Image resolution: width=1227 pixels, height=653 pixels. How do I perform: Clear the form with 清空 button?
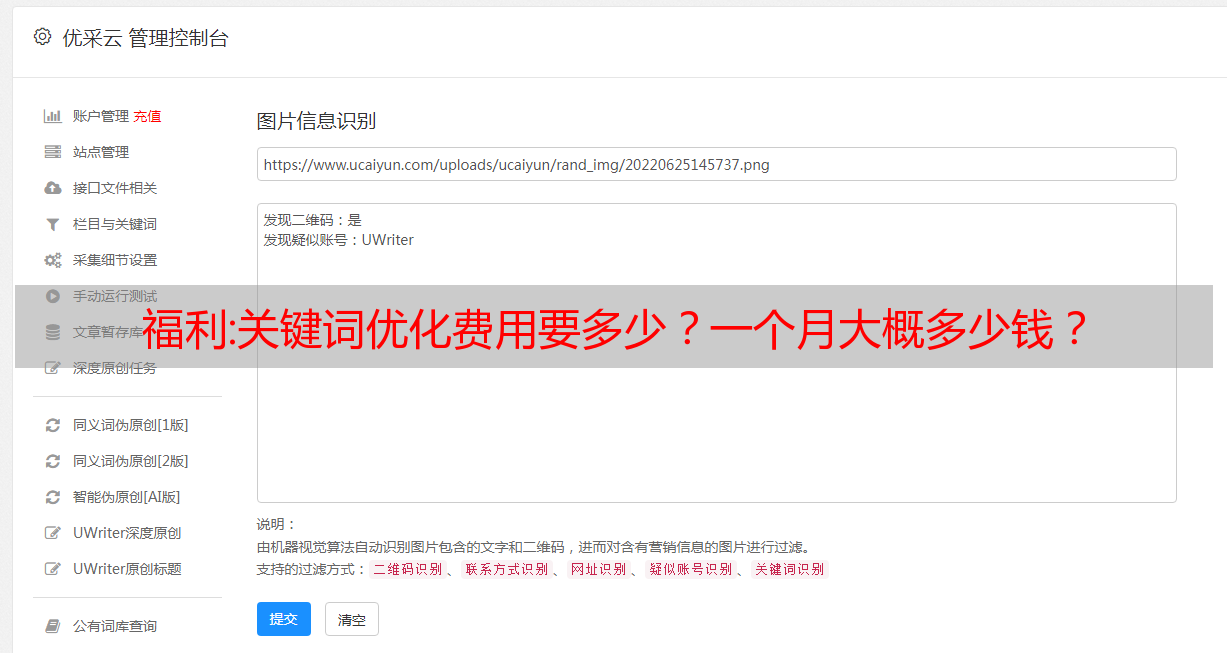coord(352,619)
